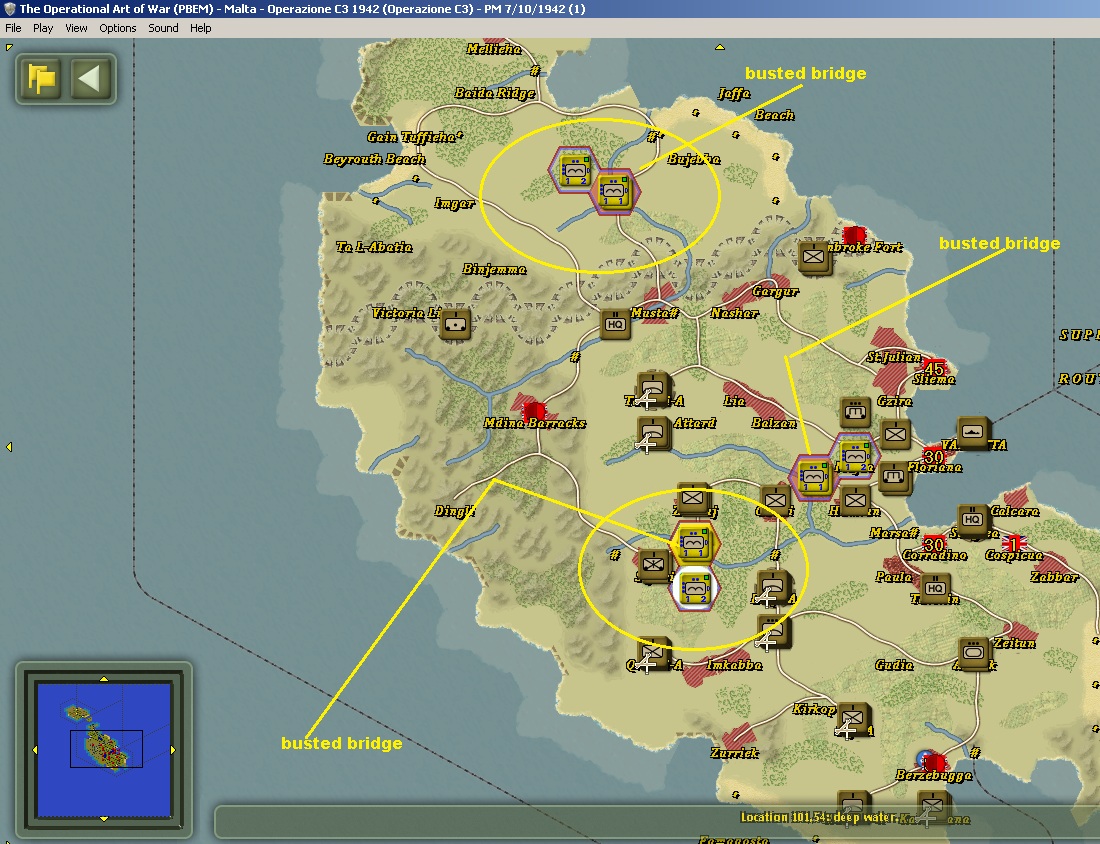Select the air unit beside Attard
Image resolution: width=1100 pixels, height=844 pixels.
pyautogui.click(x=653, y=433)
